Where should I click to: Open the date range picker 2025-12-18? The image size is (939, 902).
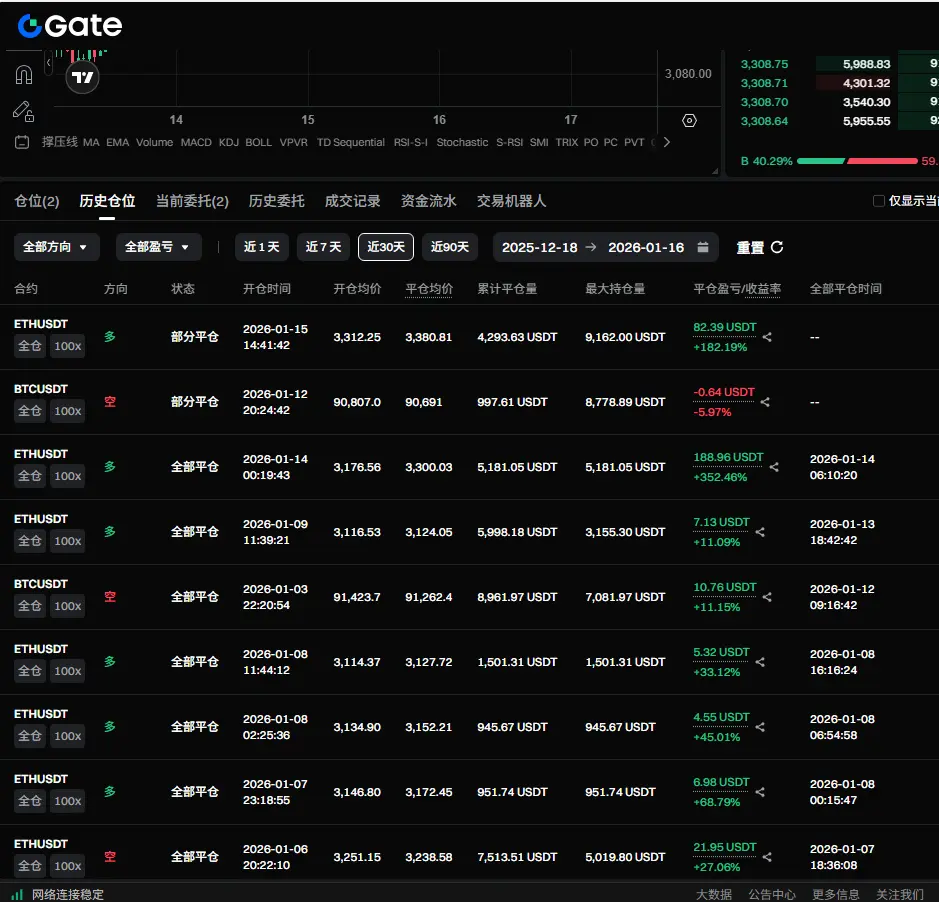point(605,247)
